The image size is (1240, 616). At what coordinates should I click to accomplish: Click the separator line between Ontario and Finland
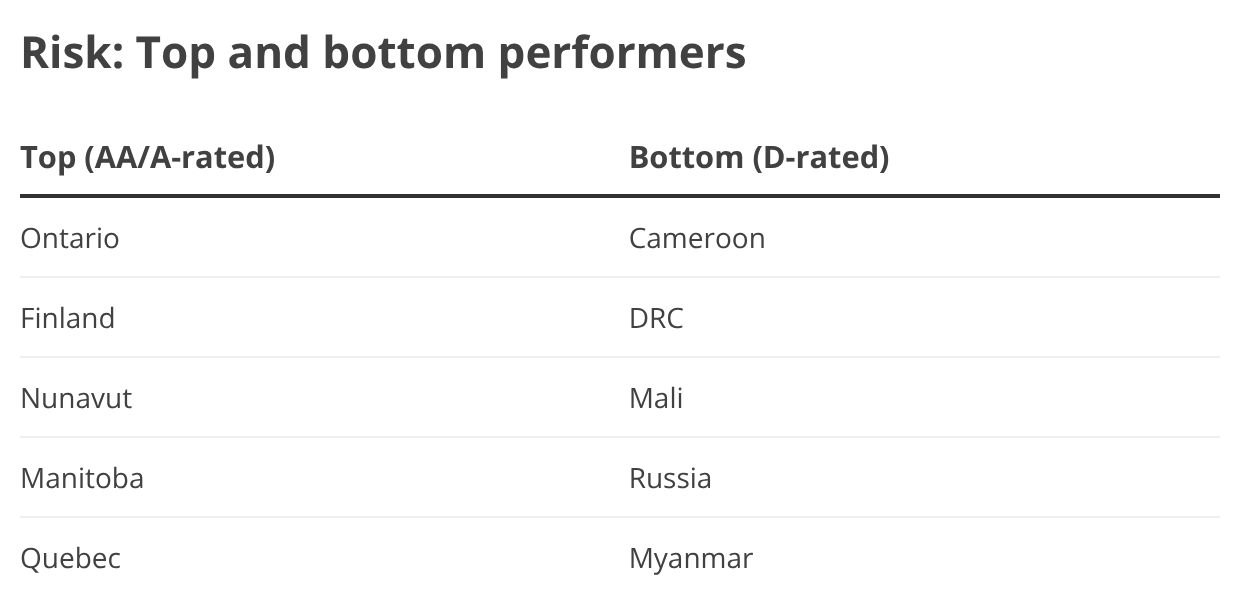[620, 277]
